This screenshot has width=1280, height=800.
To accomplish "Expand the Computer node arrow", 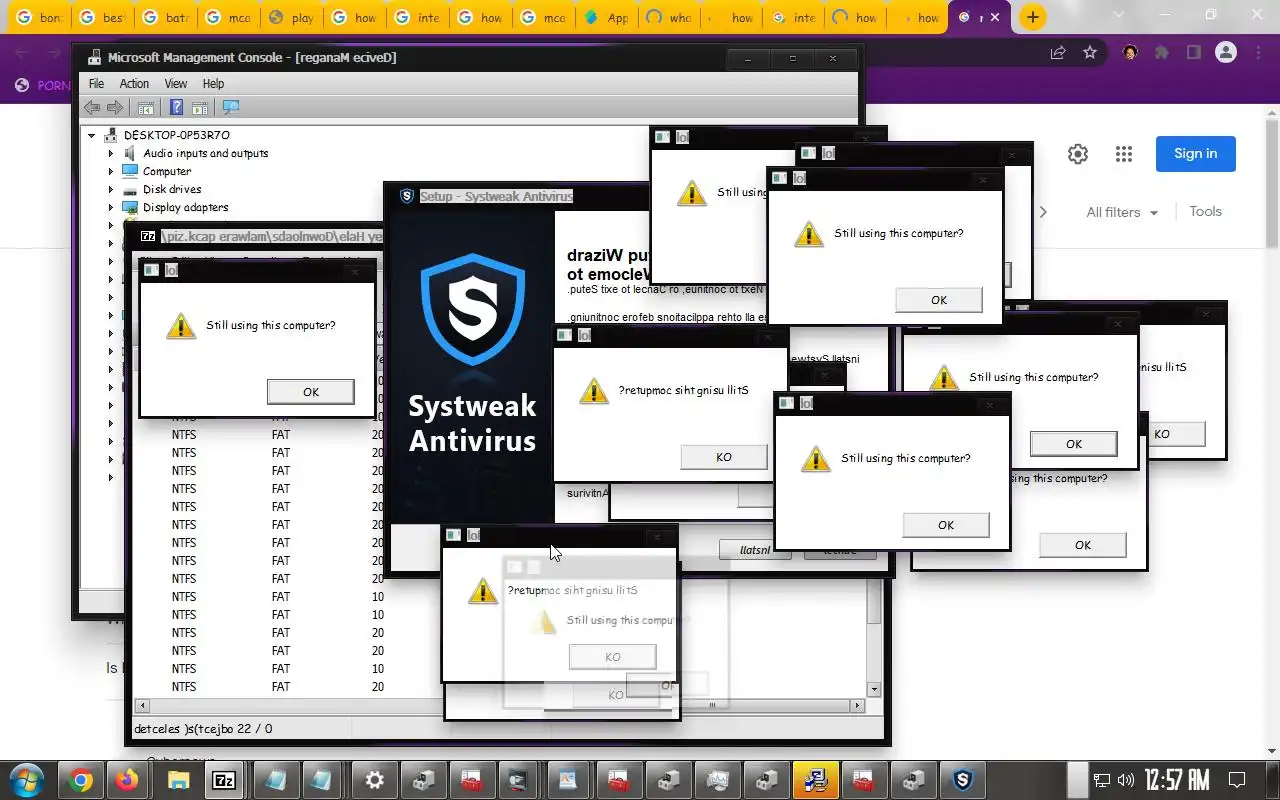I will point(111,171).
